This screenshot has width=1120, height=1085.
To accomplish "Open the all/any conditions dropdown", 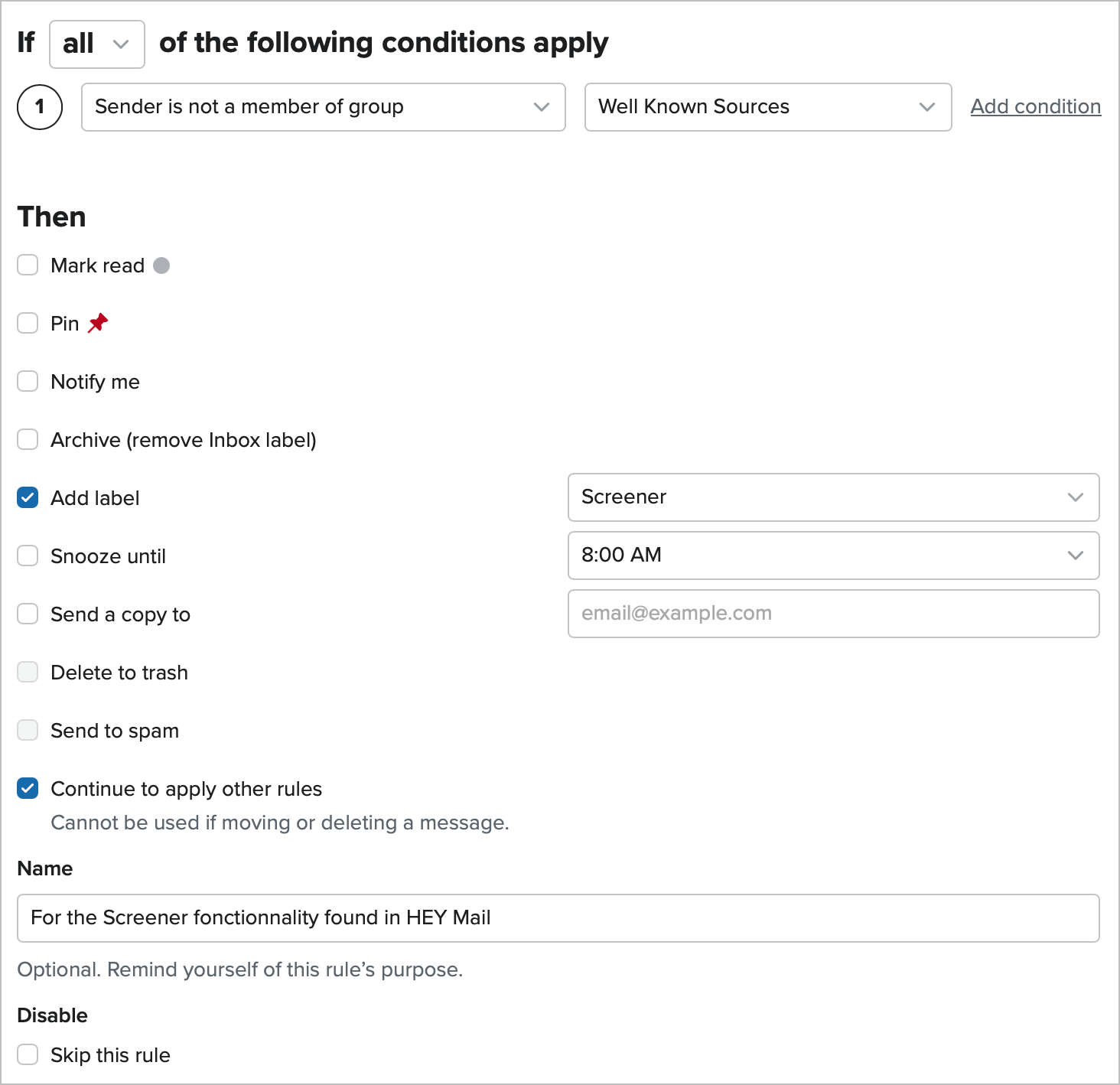I will 97,44.
